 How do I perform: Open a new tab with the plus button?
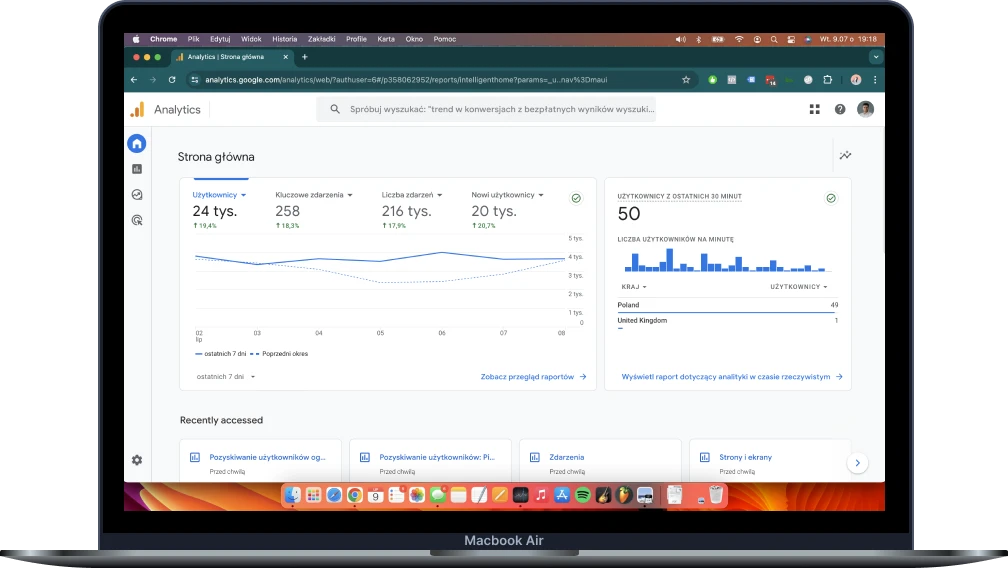pos(305,57)
